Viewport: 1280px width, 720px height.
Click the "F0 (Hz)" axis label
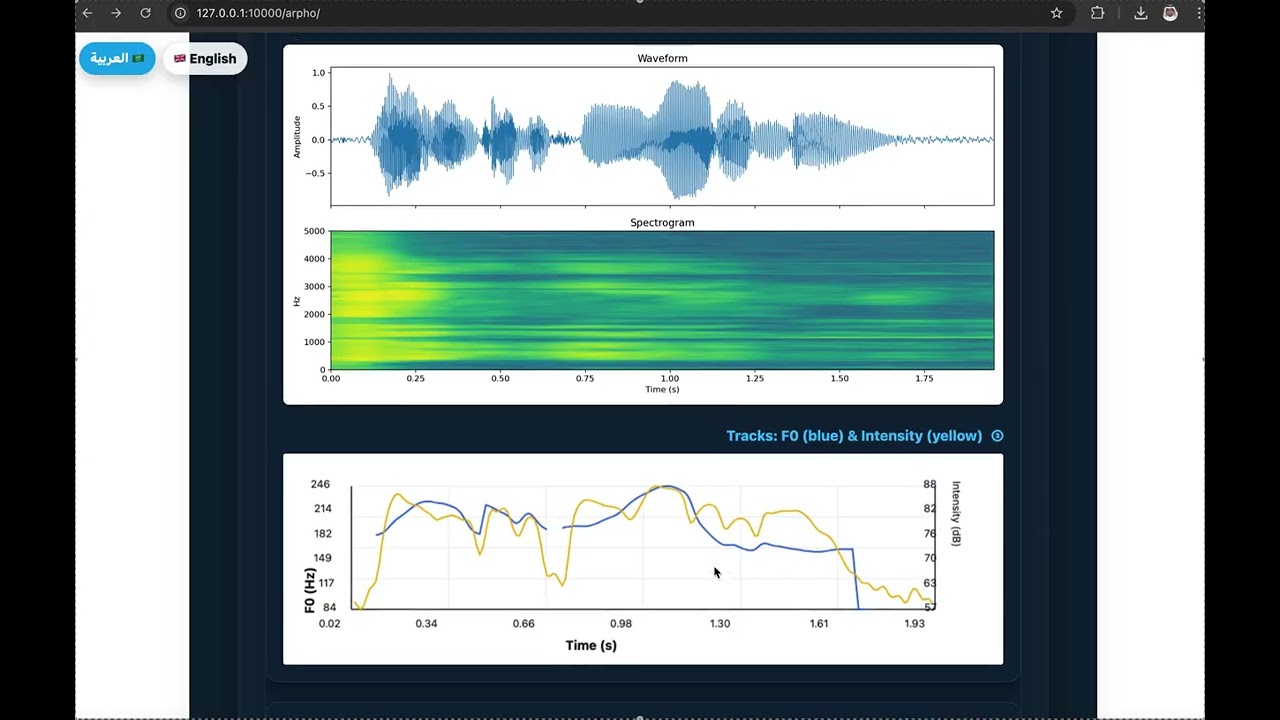coord(310,590)
